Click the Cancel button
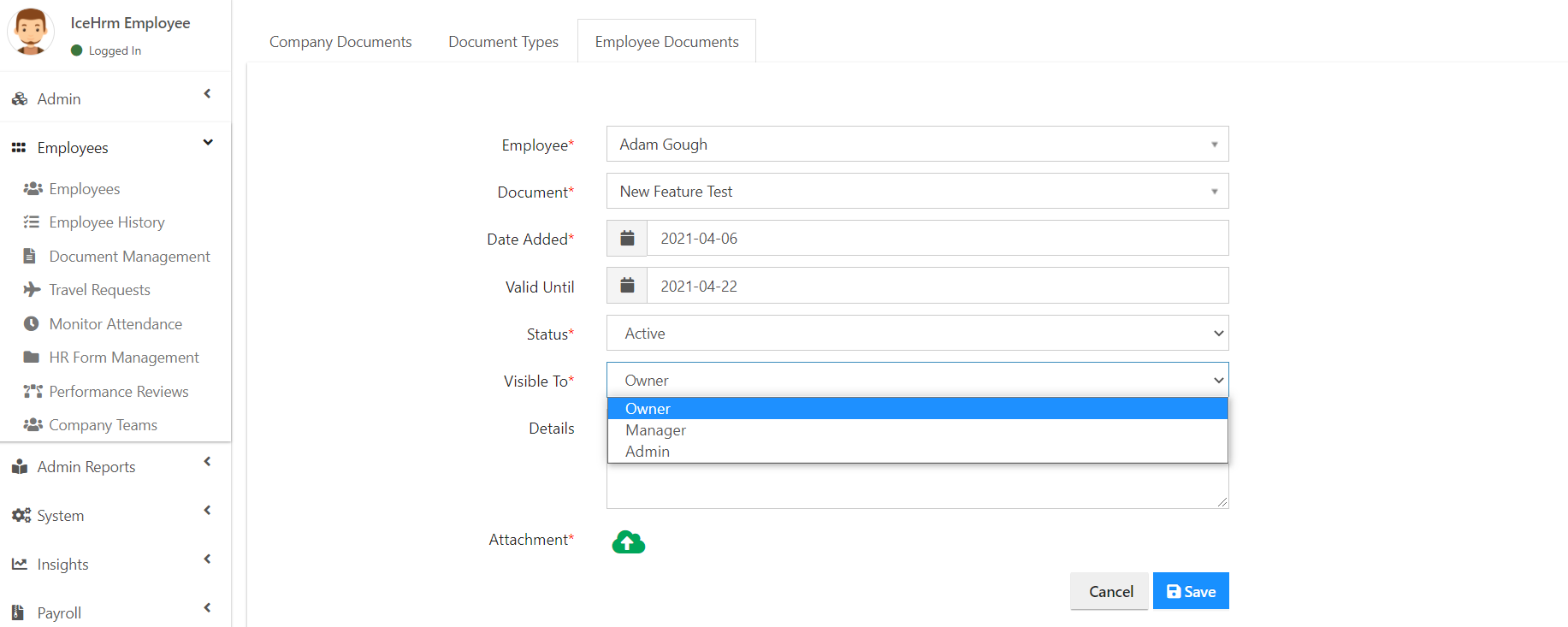Screen dimensions: 1568x627 coord(1110,591)
